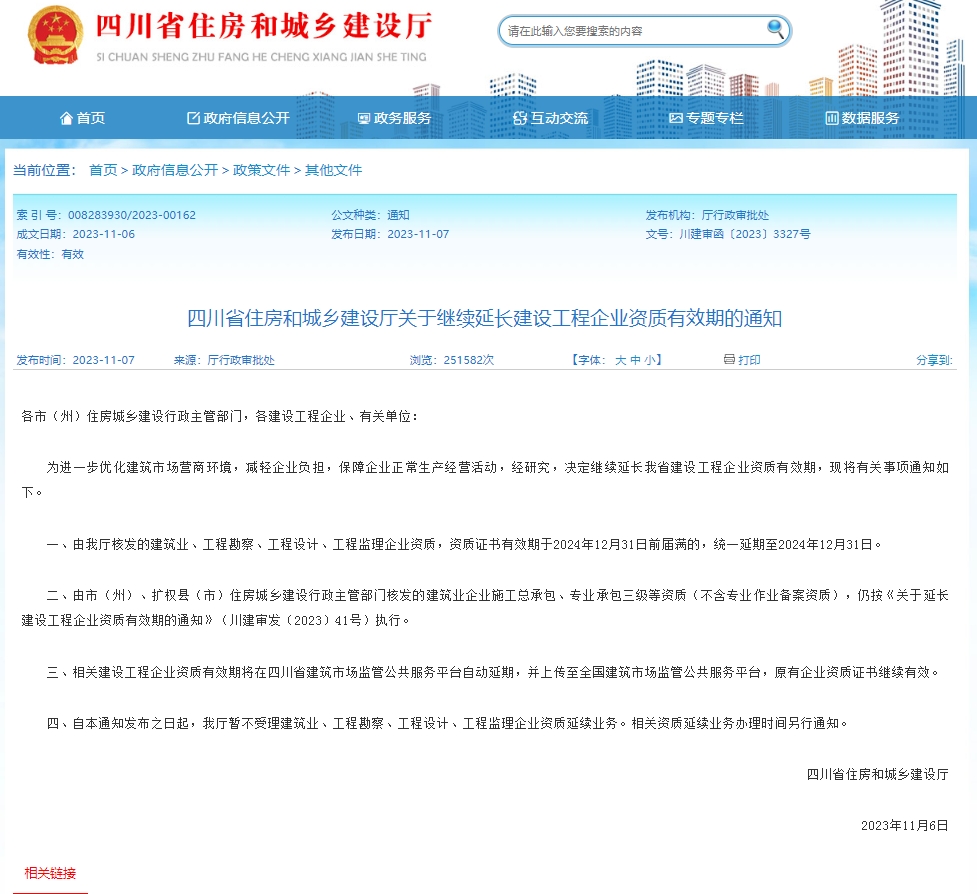Click the 发布时间 2023-11-07 text
Viewport: 977px width, 894px height.
point(75,360)
